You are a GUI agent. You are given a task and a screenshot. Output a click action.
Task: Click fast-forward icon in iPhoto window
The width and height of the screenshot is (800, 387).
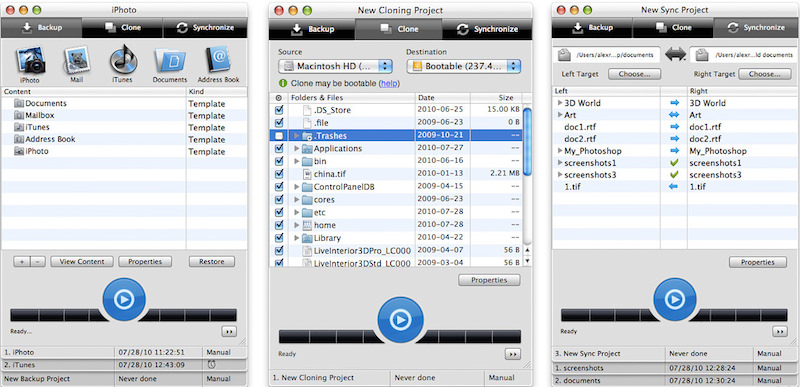point(229,331)
